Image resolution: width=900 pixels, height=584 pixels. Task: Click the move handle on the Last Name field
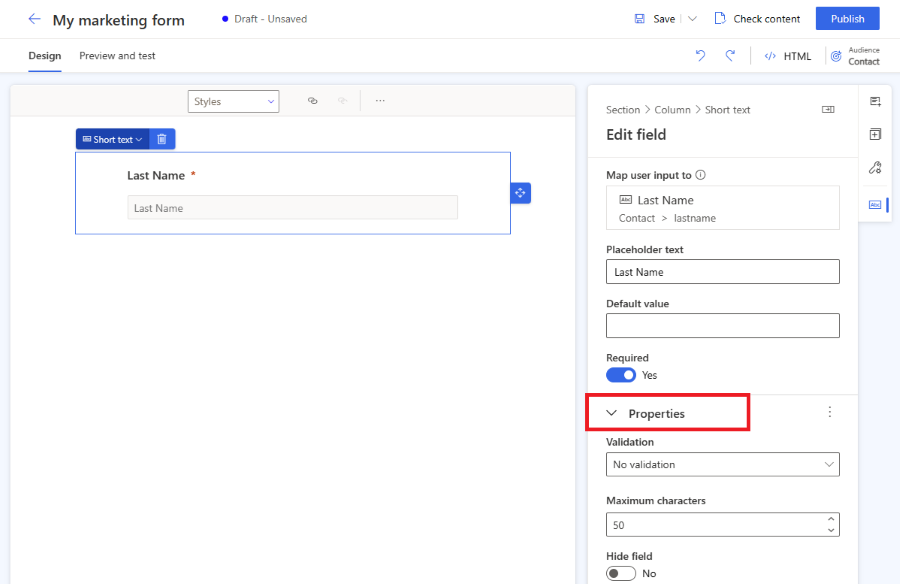[520, 193]
